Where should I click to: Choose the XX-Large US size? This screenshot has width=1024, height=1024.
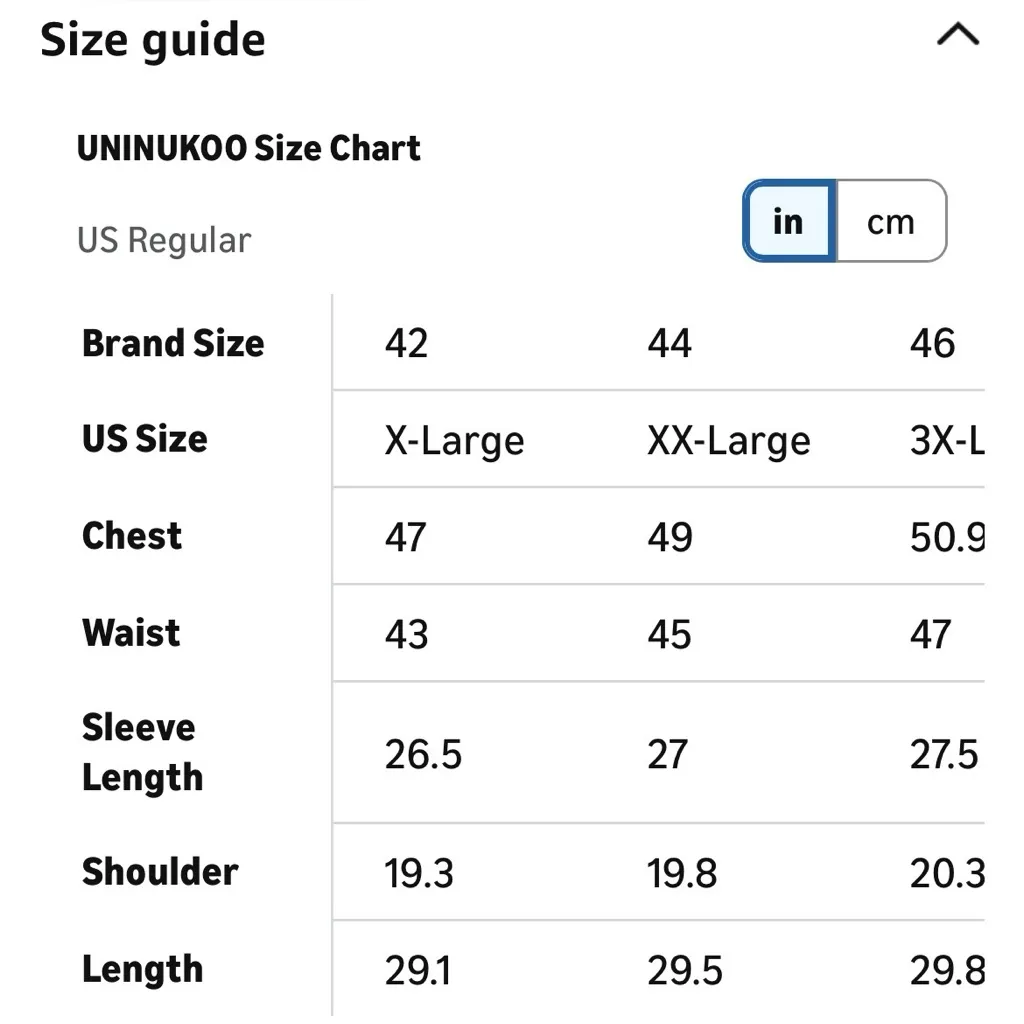tap(727, 440)
